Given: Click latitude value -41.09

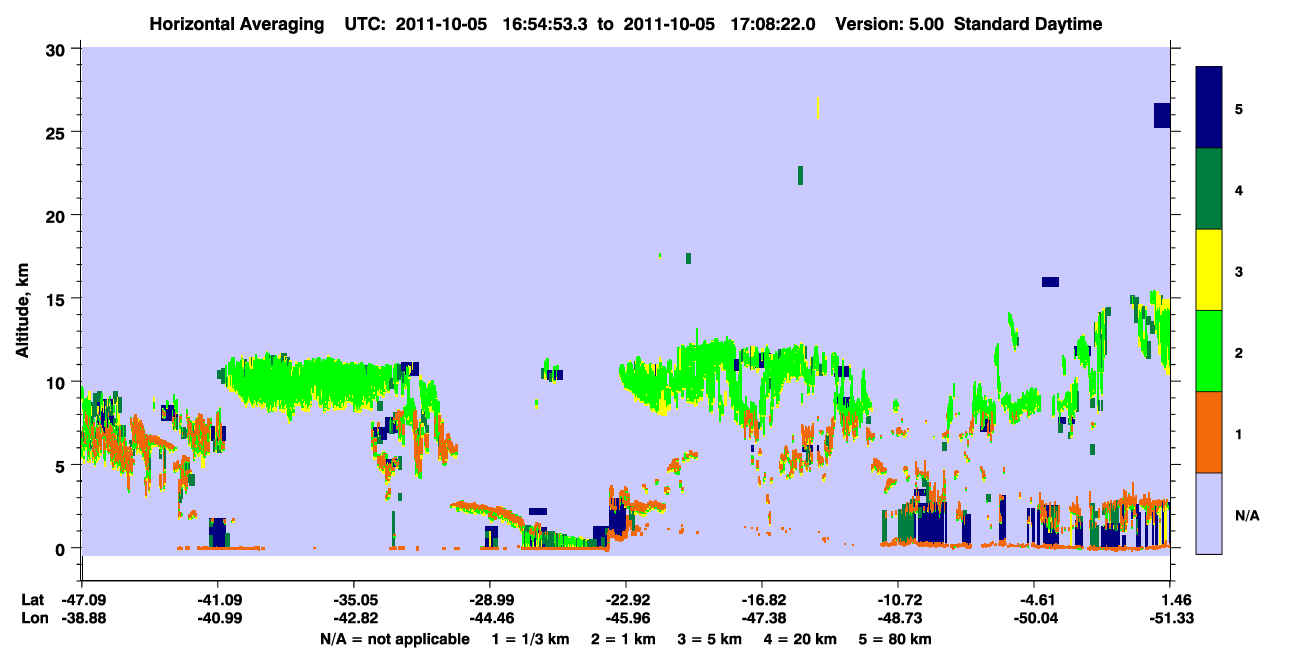Looking at the screenshot, I should [x=218, y=600].
